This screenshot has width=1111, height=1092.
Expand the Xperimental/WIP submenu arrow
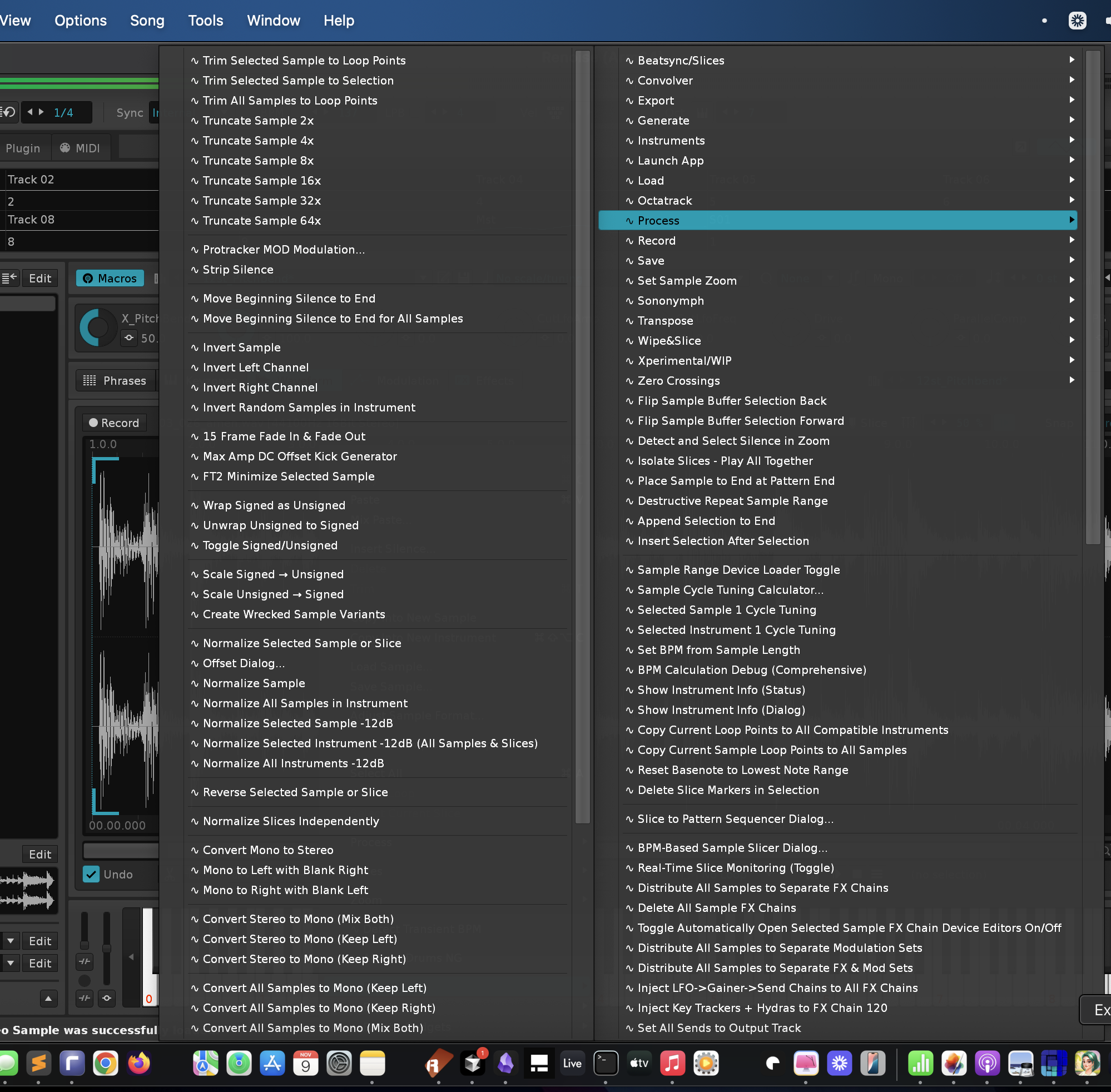(1072, 360)
